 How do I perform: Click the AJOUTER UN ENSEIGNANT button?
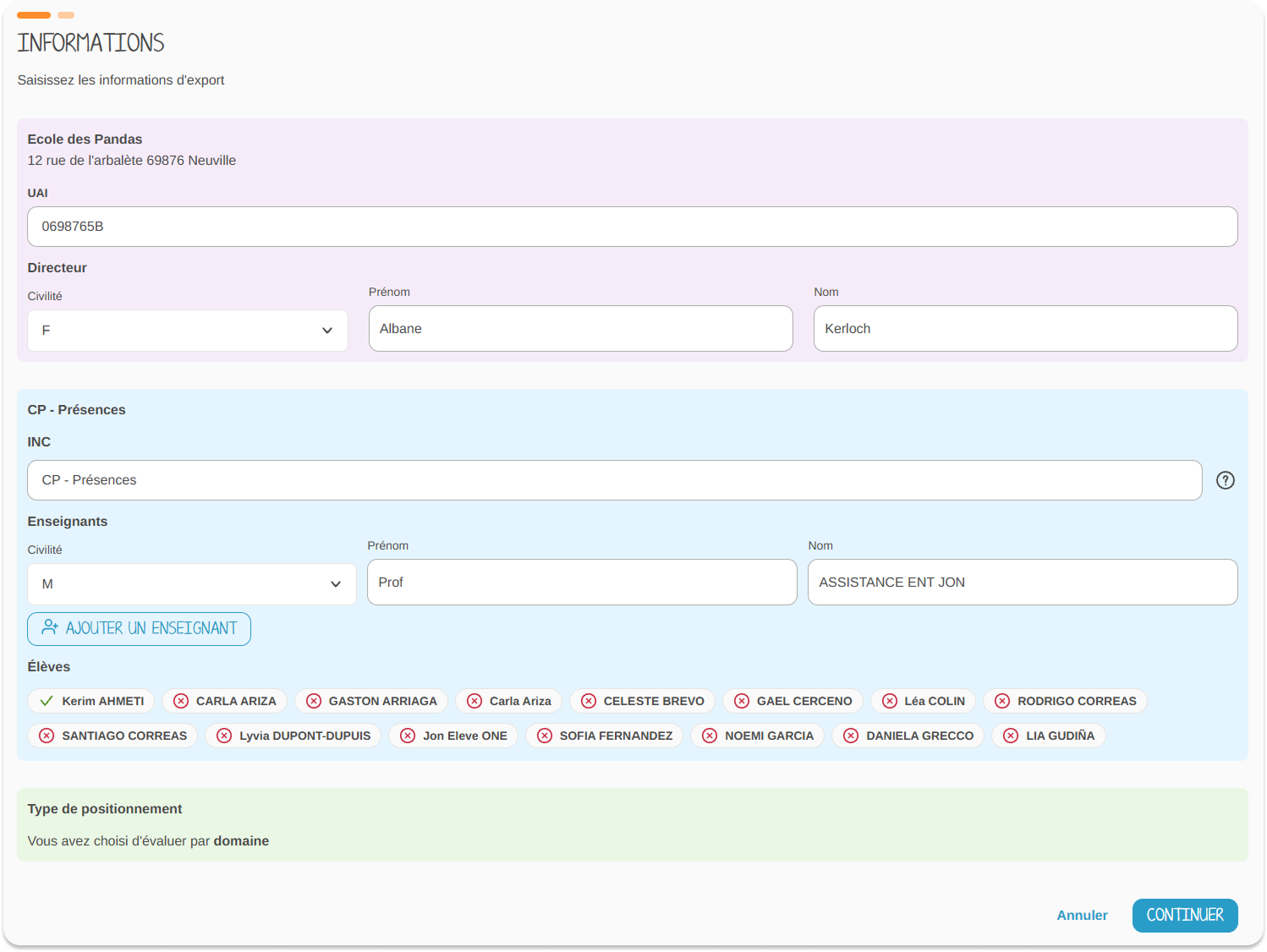[x=140, y=629]
